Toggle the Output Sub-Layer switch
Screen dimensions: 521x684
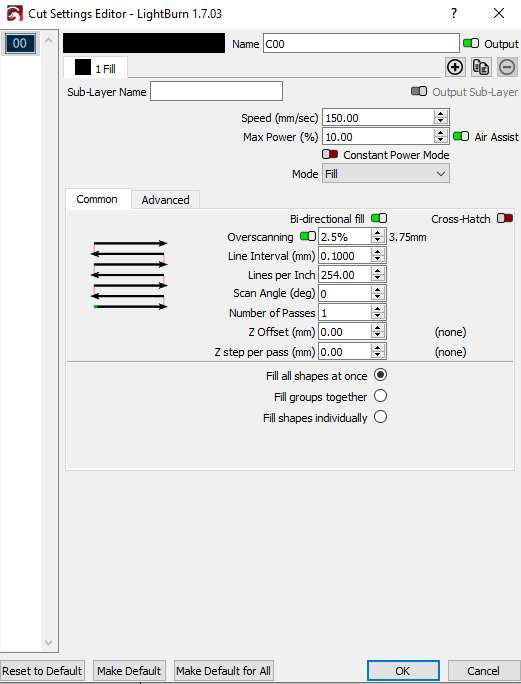(x=419, y=91)
